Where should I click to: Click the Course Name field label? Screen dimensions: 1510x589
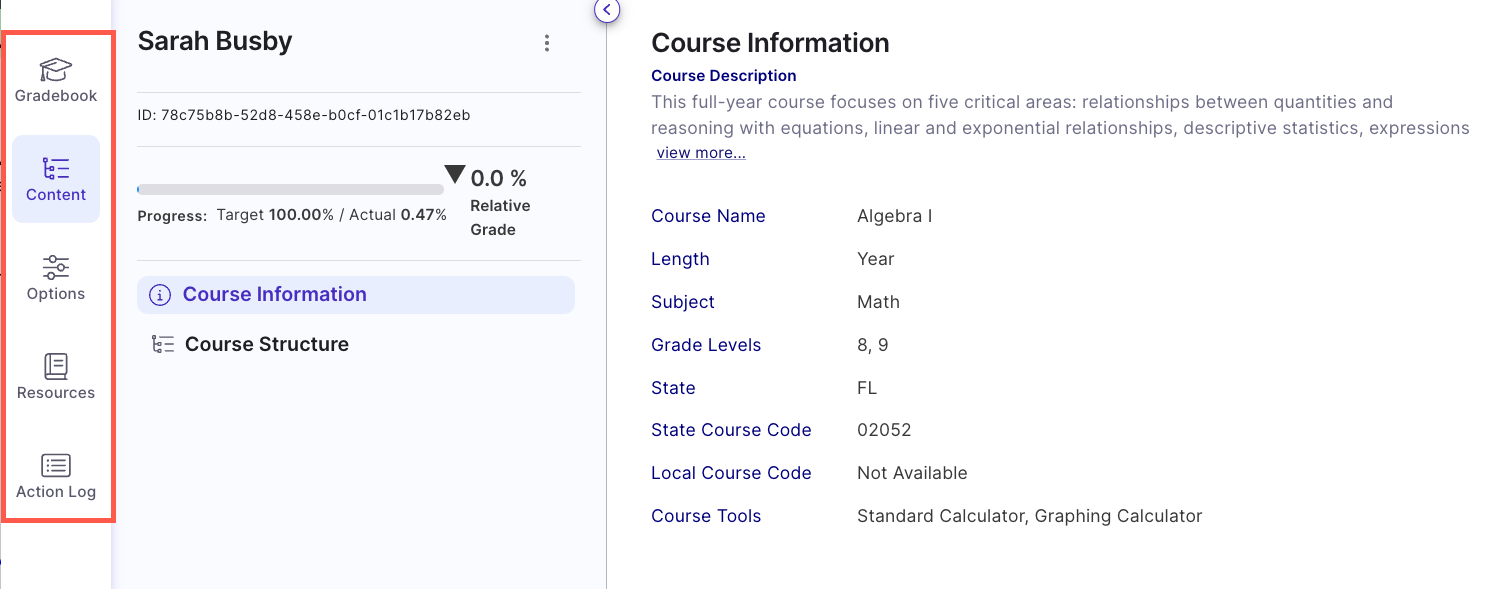point(708,216)
